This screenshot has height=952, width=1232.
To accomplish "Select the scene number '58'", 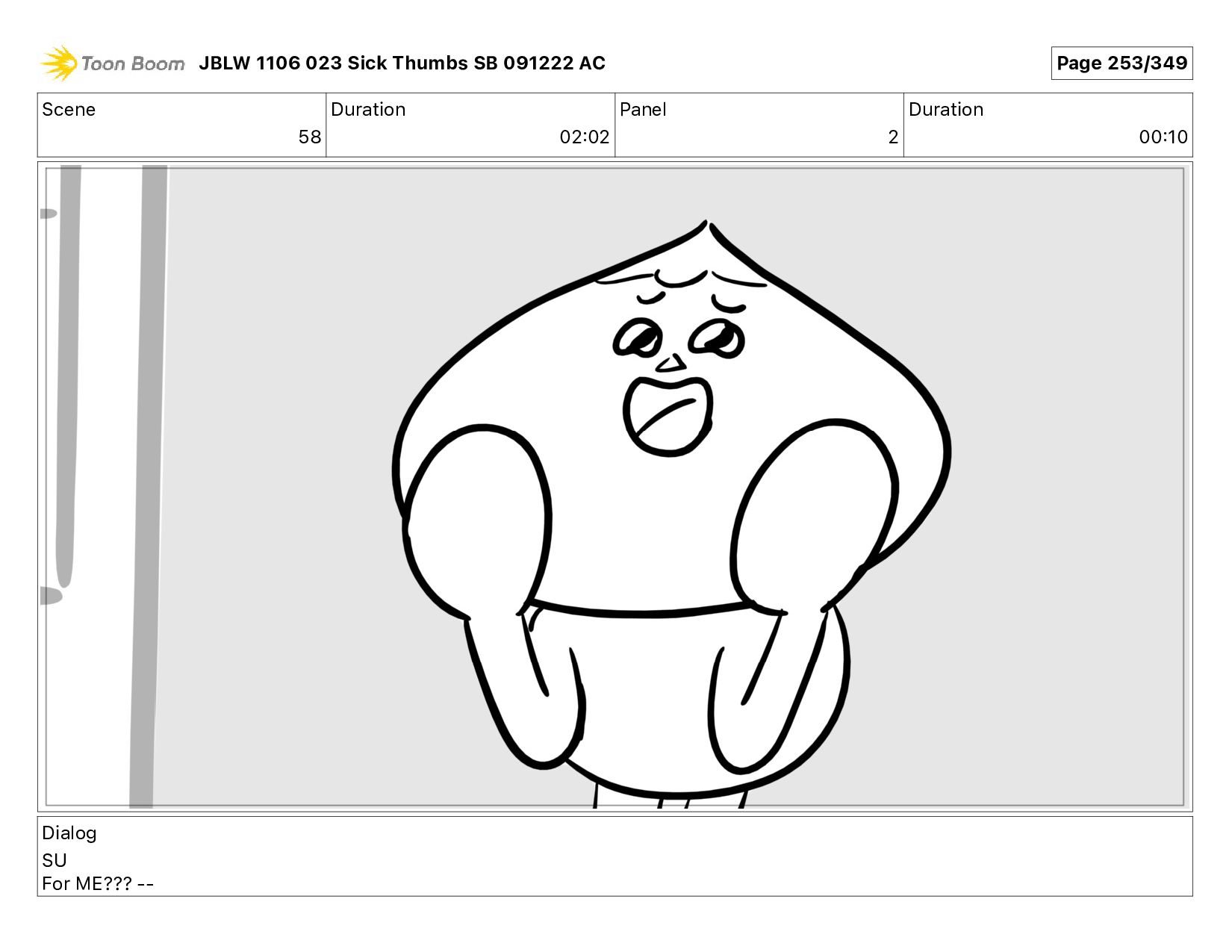I will tap(309, 137).
